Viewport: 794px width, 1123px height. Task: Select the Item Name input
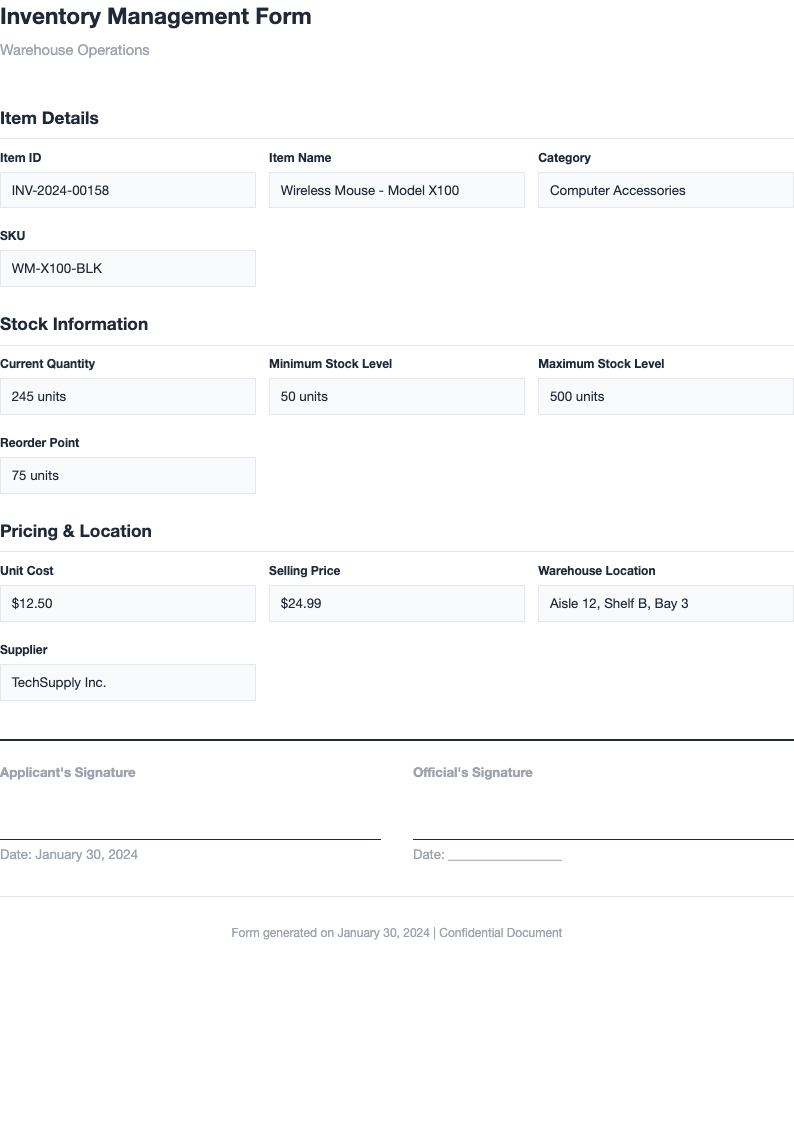click(x=396, y=190)
